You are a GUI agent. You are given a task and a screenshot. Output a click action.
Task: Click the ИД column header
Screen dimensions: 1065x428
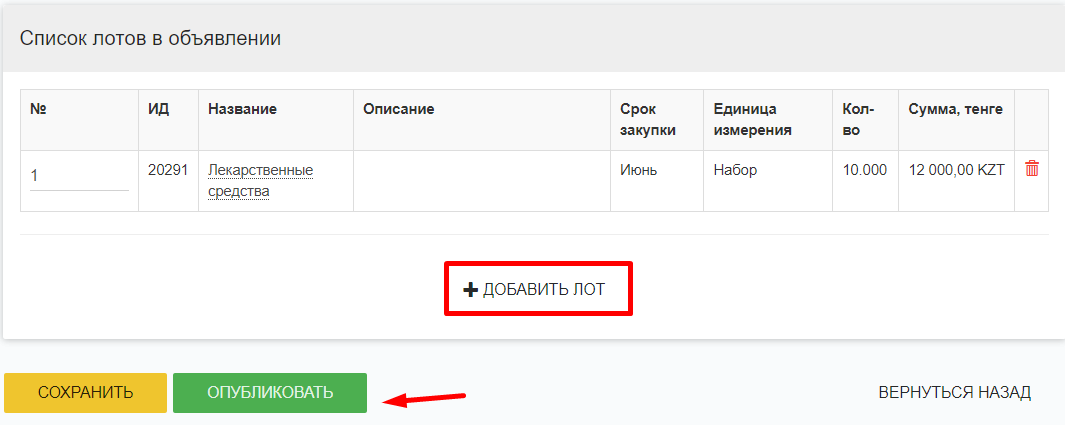pos(158,109)
